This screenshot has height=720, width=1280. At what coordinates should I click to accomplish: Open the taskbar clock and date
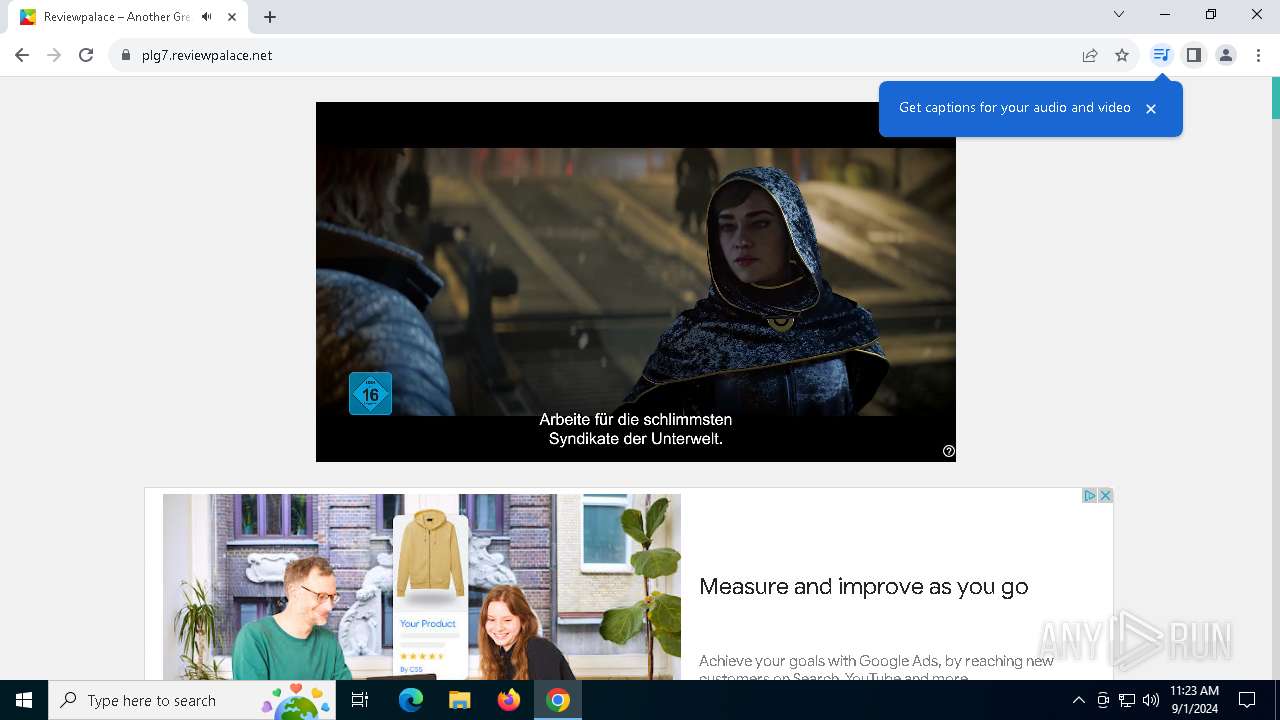click(x=1194, y=700)
